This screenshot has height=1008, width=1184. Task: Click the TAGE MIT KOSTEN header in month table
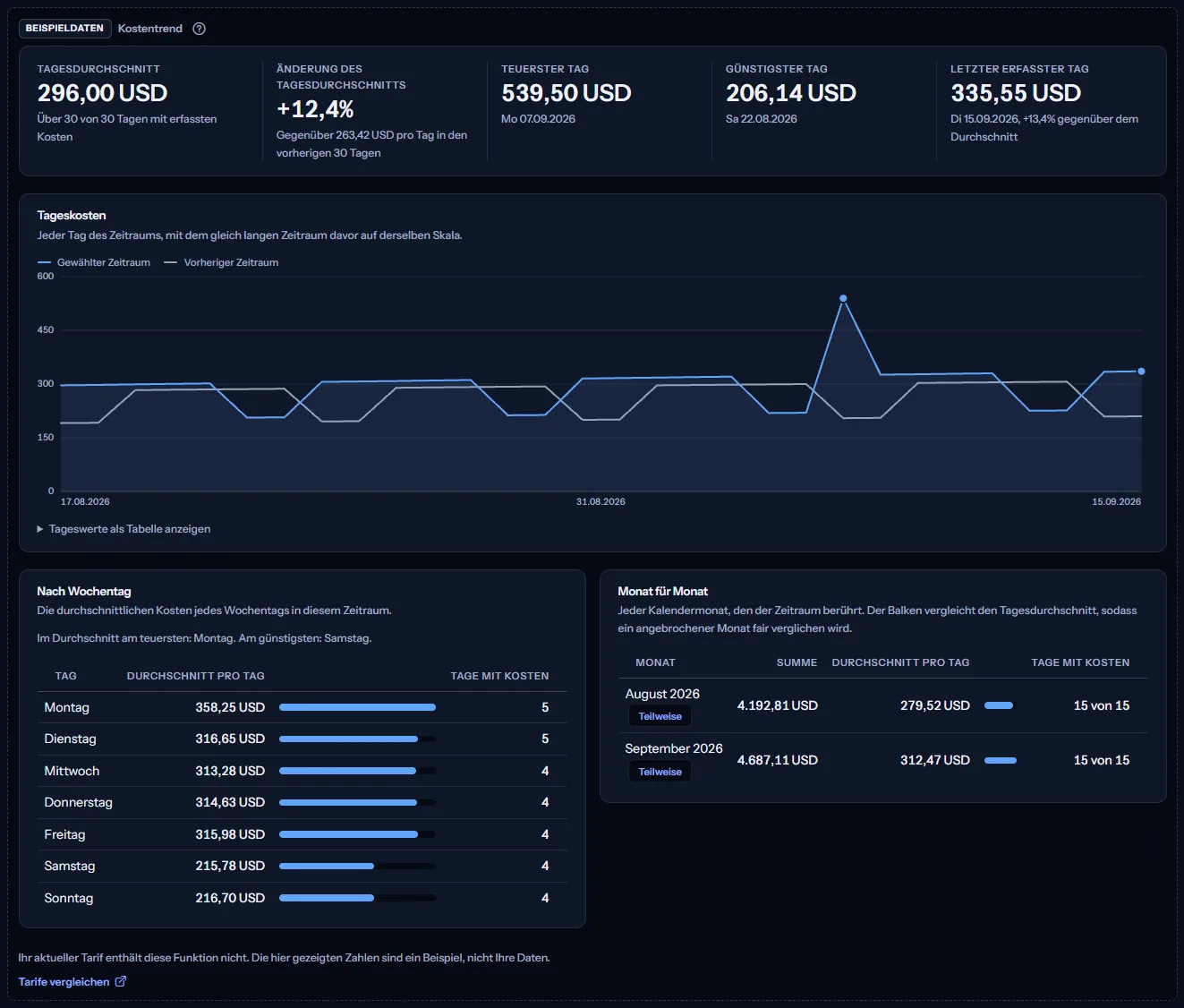coord(1080,662)
